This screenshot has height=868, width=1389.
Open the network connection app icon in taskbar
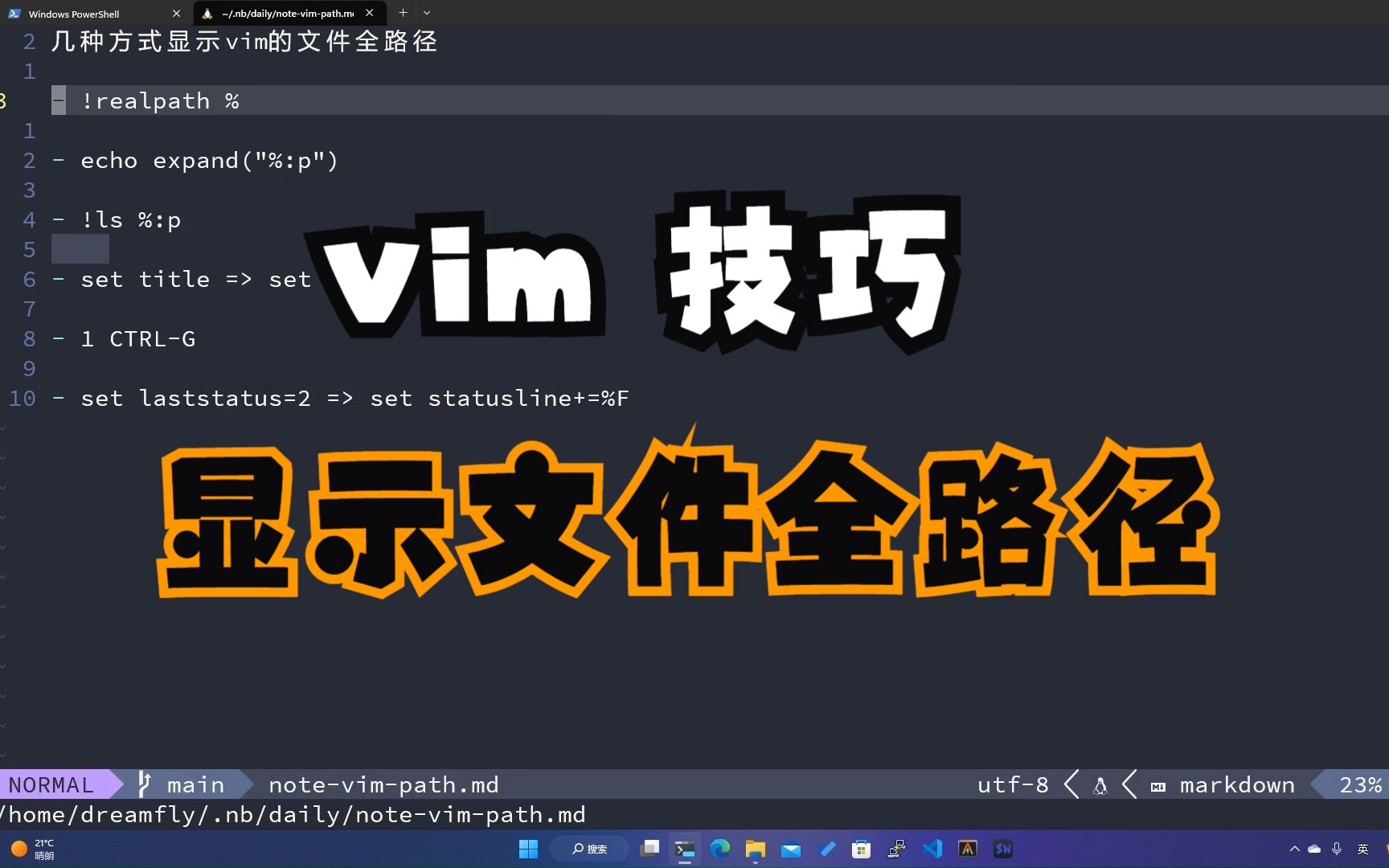897,849
